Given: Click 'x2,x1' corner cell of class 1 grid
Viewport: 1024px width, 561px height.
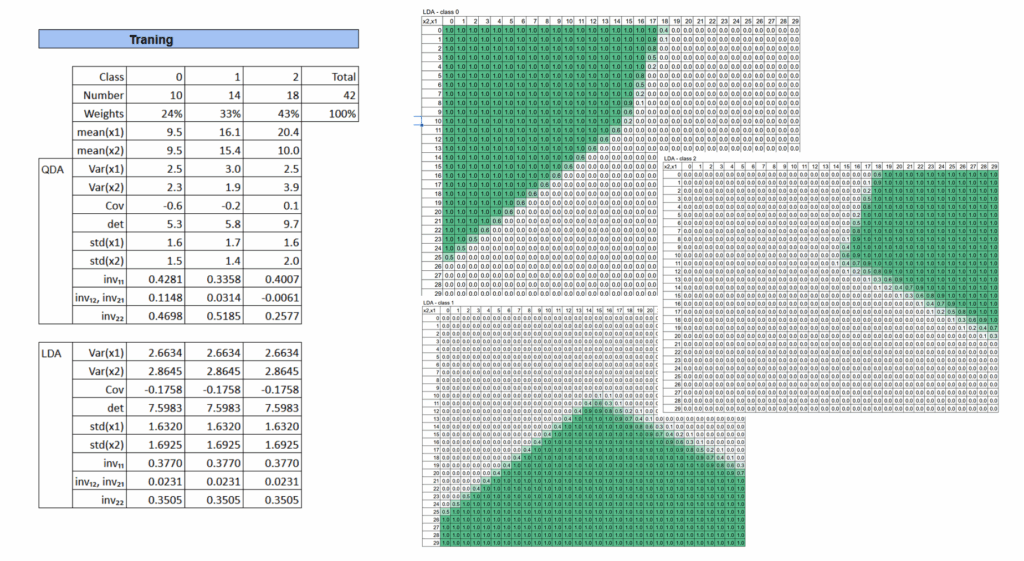Looking at the screenshot, I should [429, 310].
